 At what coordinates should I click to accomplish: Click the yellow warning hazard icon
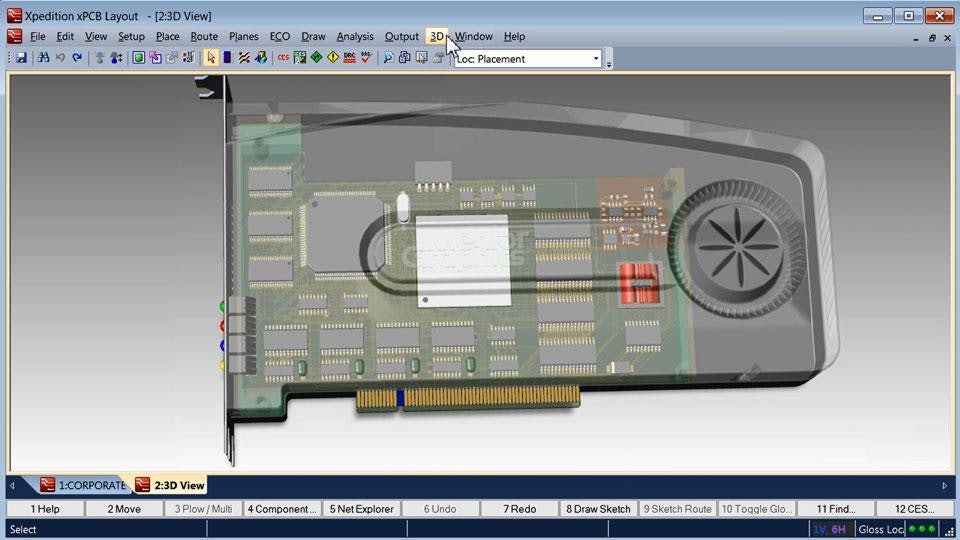333,58
